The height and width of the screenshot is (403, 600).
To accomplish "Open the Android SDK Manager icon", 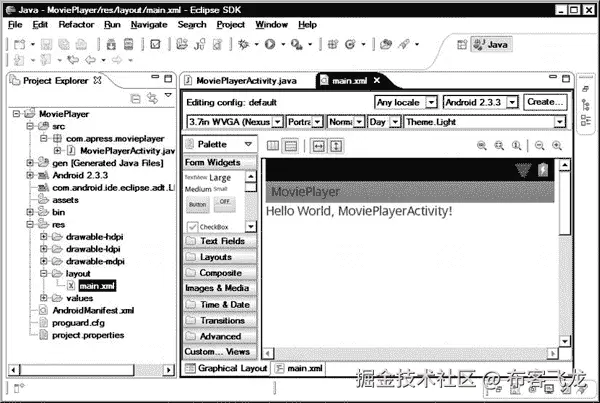I will coord(111,45).
